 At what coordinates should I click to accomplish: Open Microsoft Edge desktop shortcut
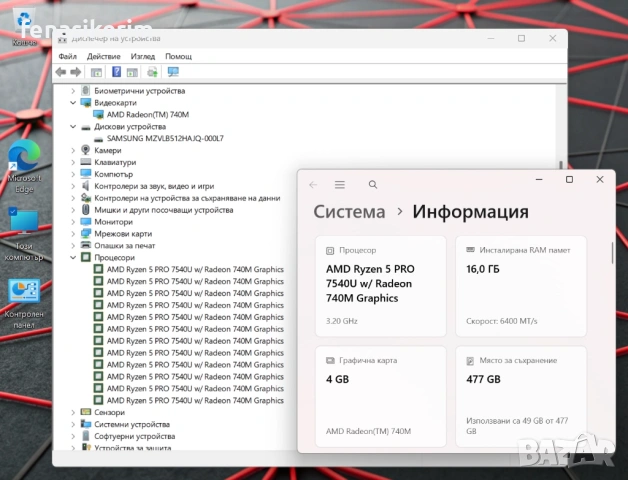pyautogui.click(x=24, y=167)
